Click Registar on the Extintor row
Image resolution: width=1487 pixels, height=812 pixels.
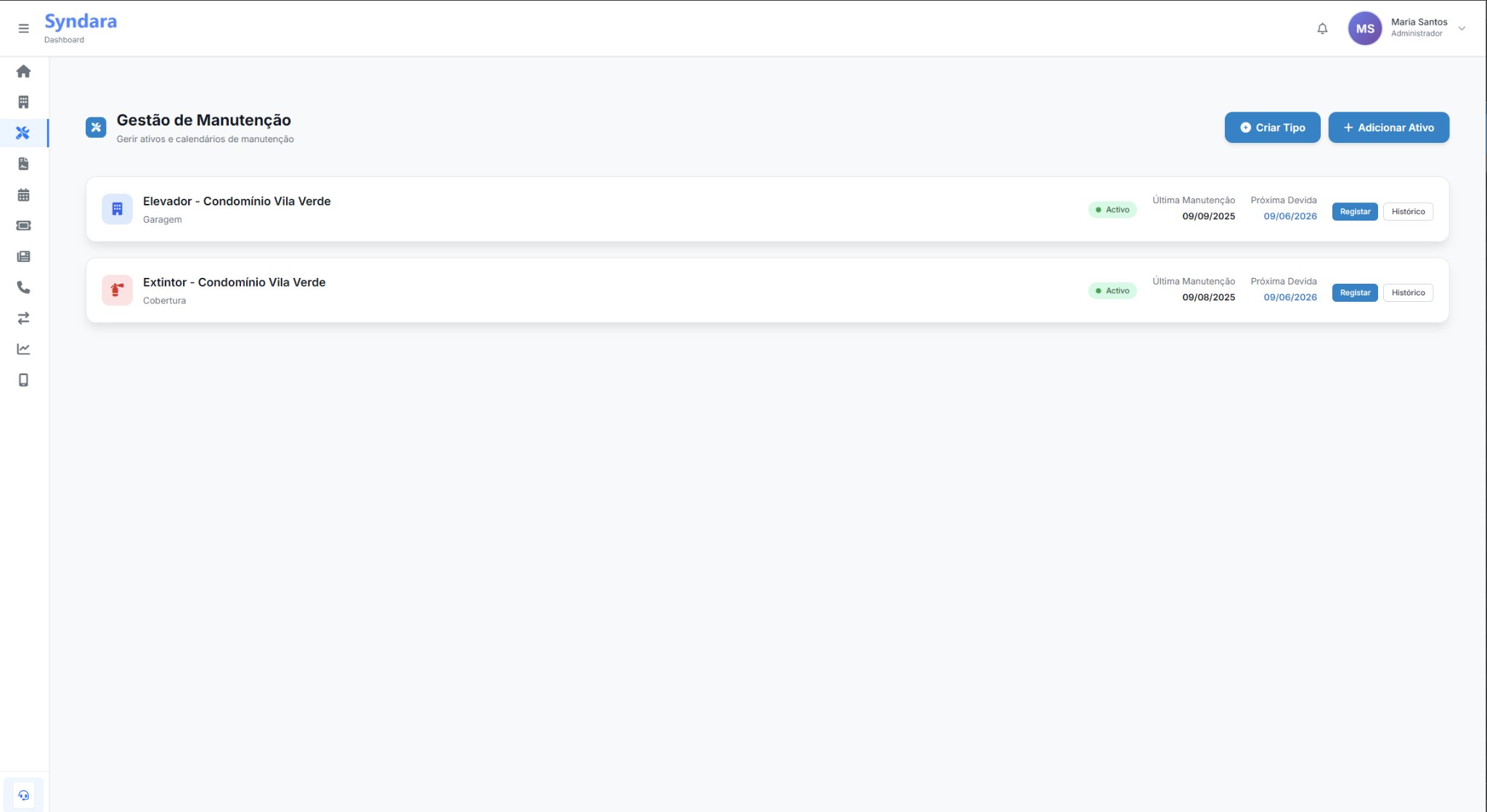point(1354,292)
